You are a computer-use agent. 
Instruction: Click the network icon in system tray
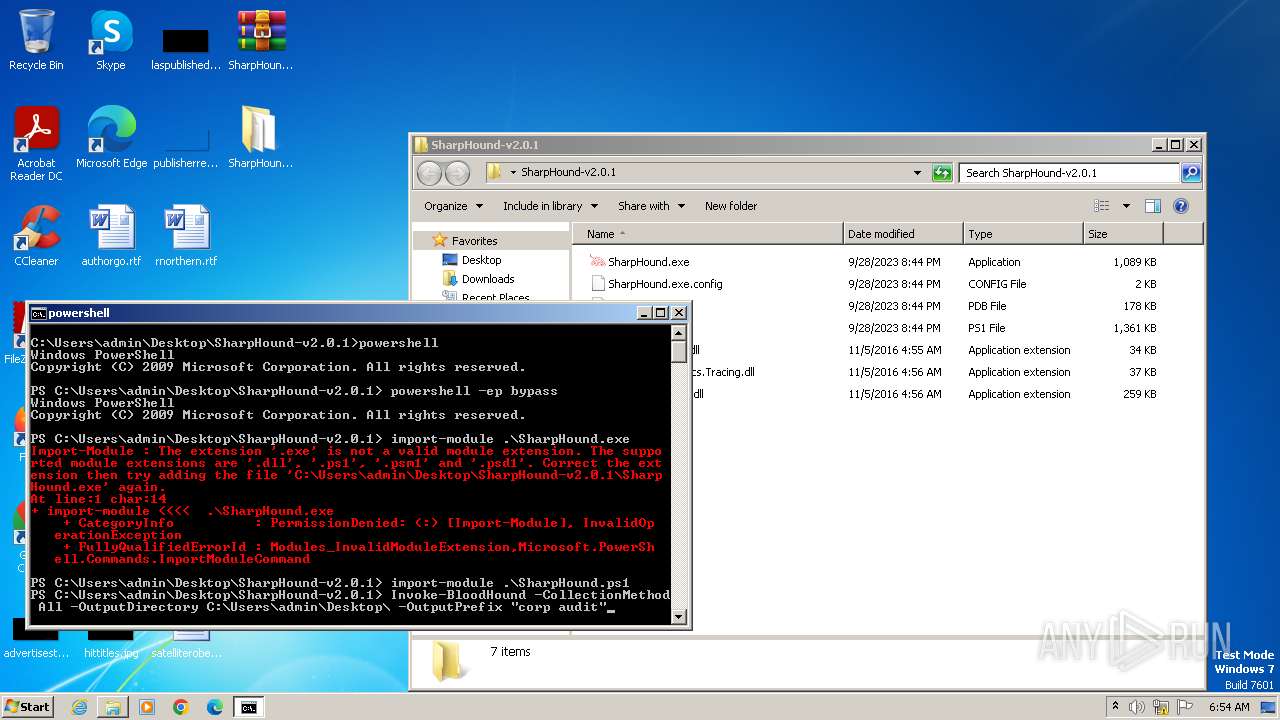1160,707
